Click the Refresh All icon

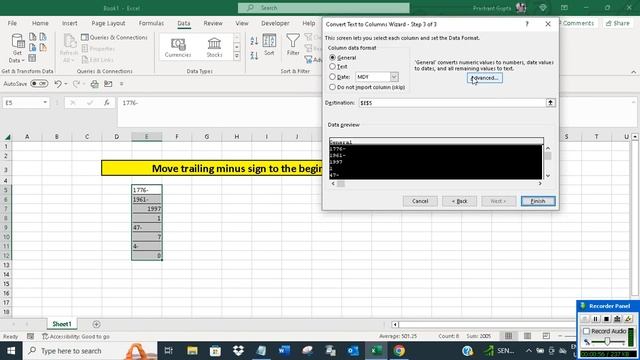[69, 48]
